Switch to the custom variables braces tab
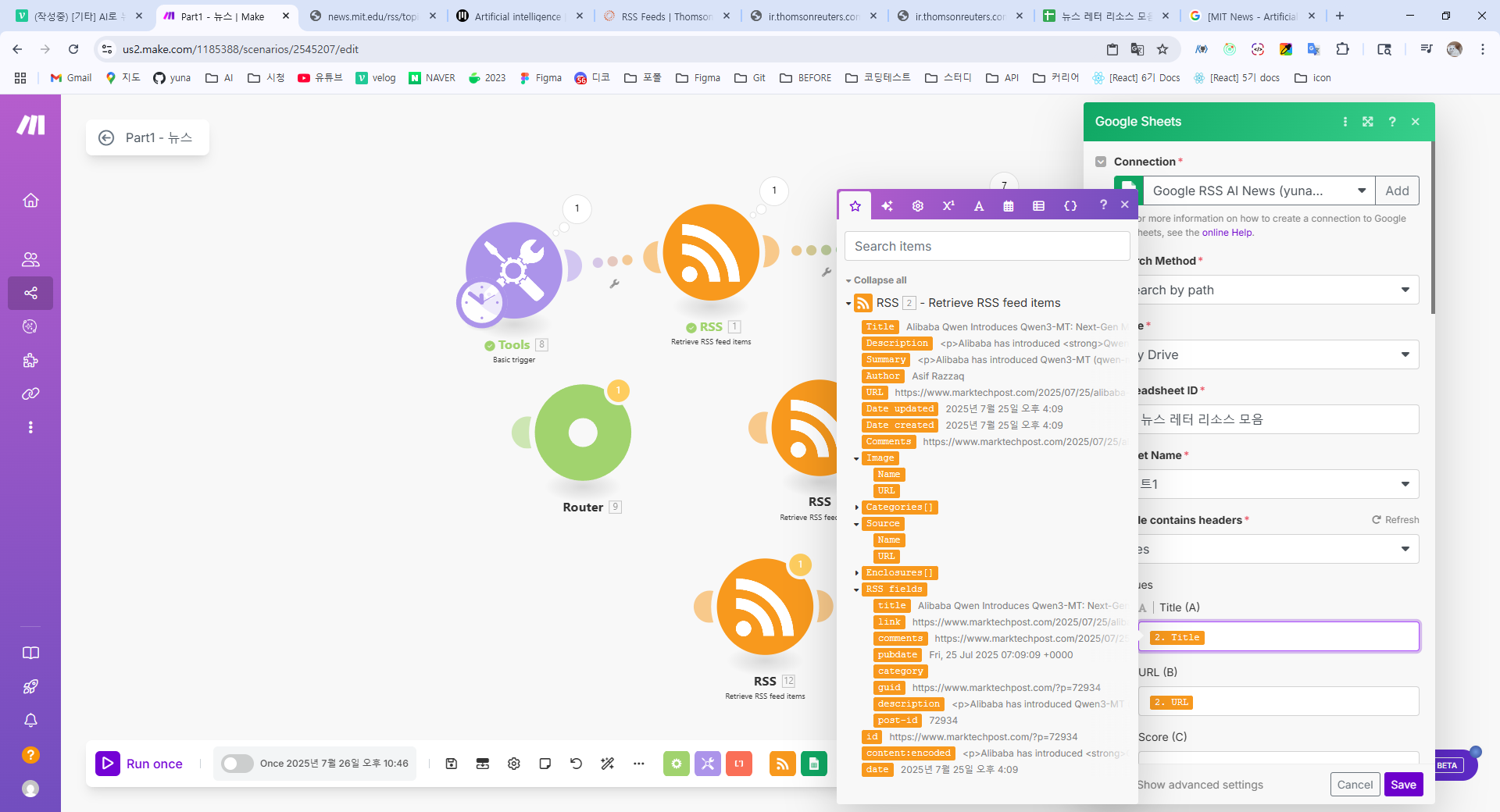Screen dimensions: 1500x812 click(1070, 205)
